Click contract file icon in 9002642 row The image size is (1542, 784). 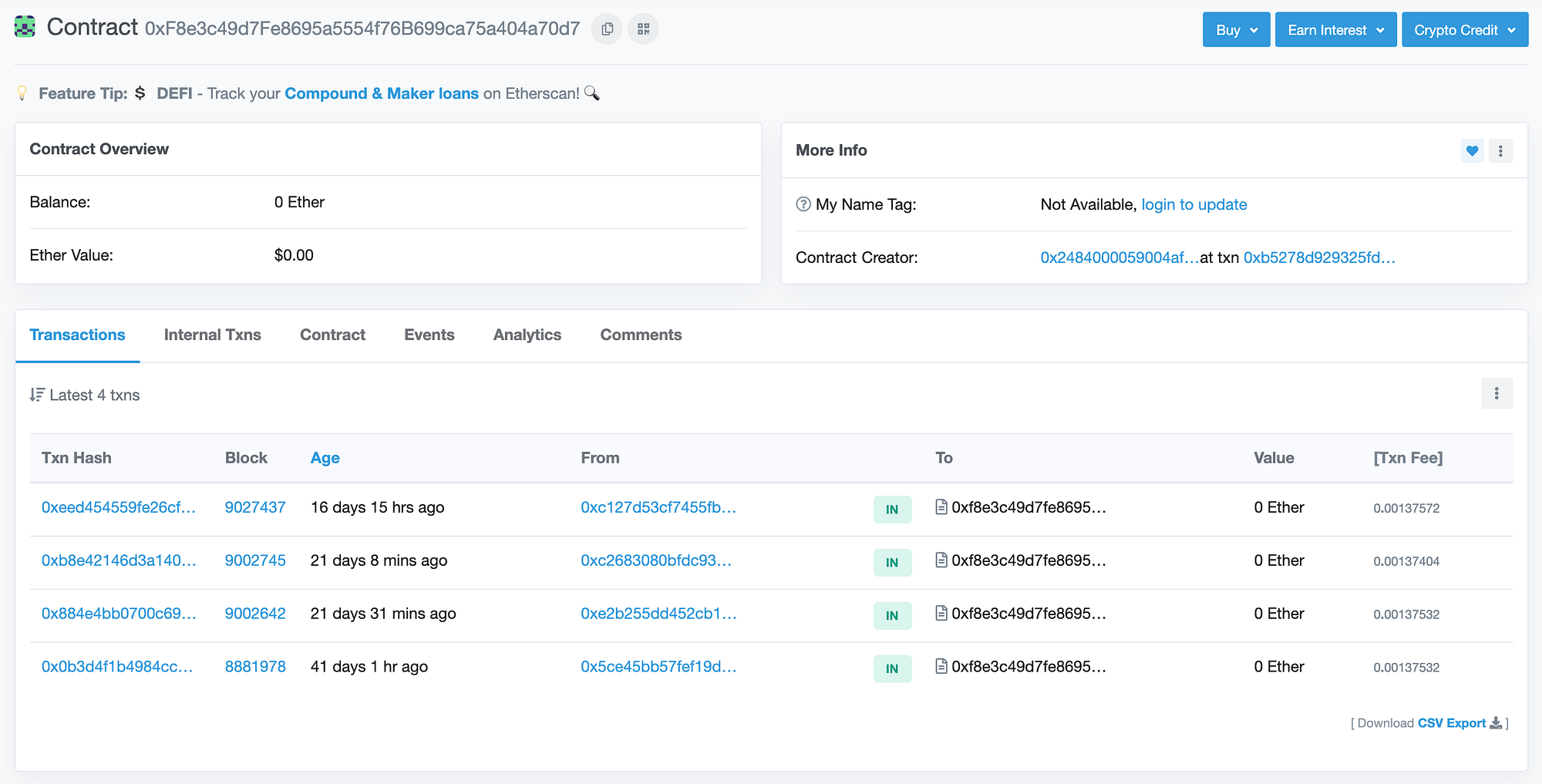tap(941, 614)
